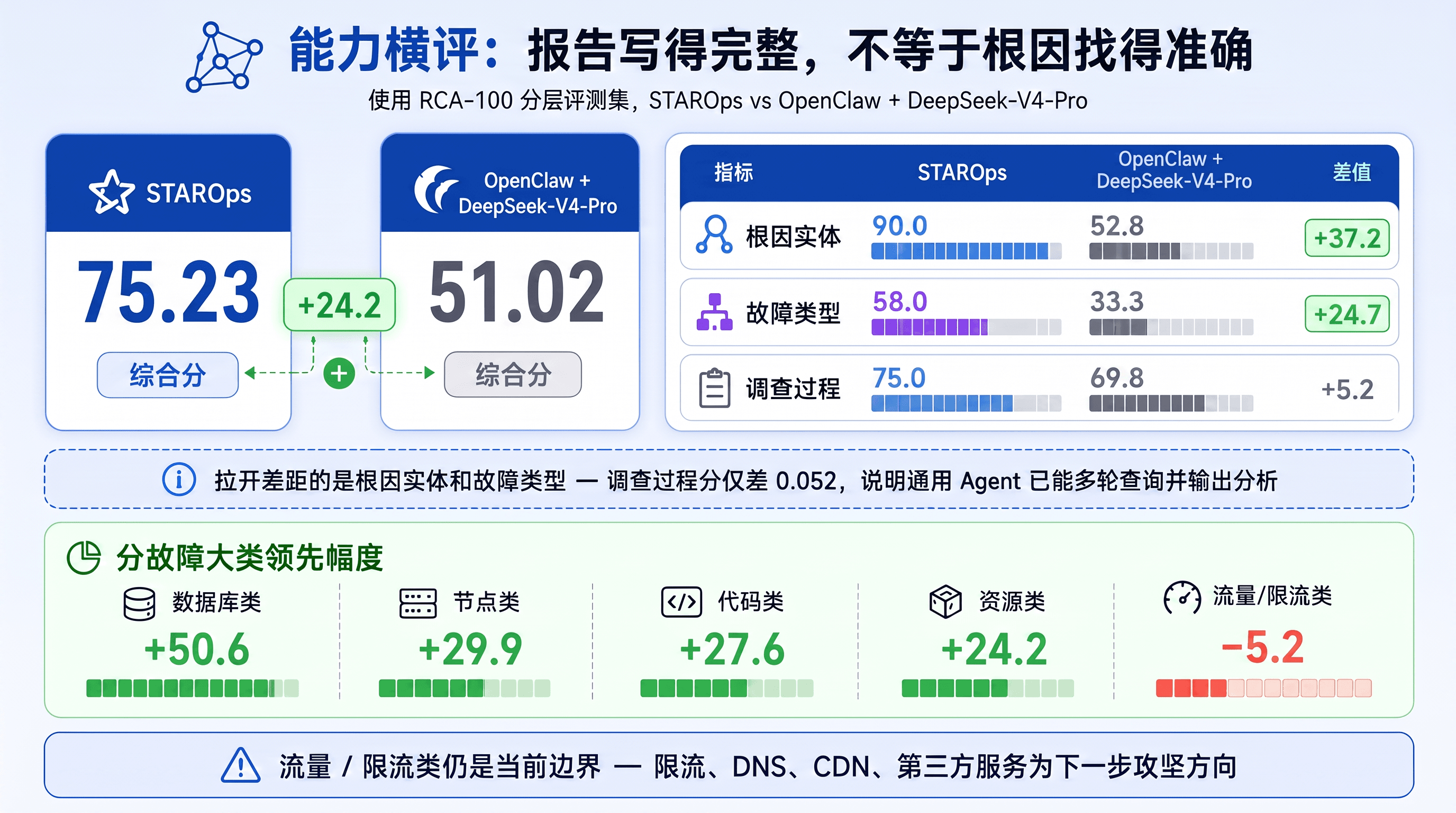
Task: Click the 数据库类 database icon
Action: (x=139, y=603)
